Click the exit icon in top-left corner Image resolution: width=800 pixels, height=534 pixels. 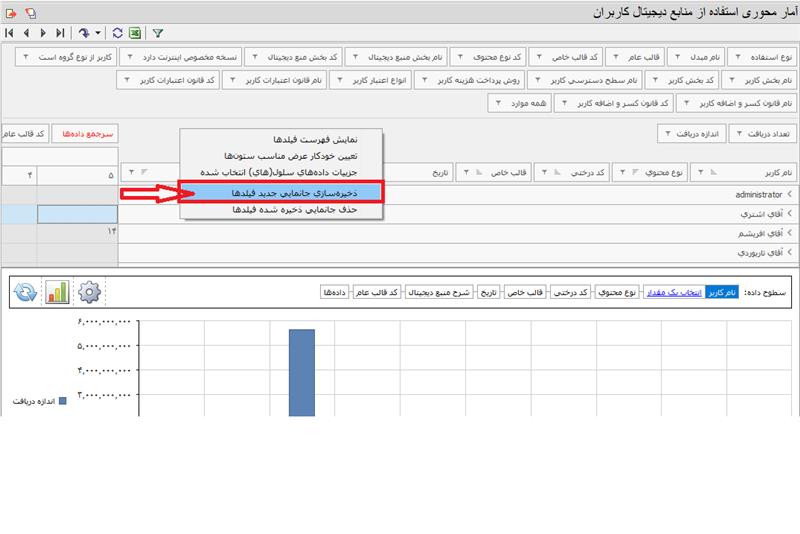coord(11,12)
